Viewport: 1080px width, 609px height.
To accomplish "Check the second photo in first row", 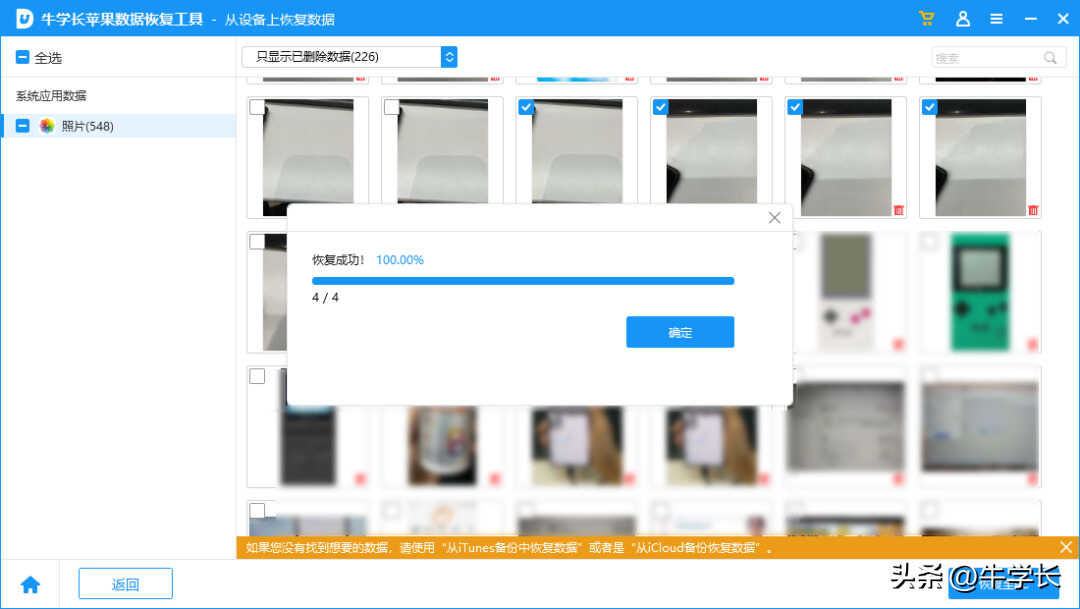I will point(391,107).
